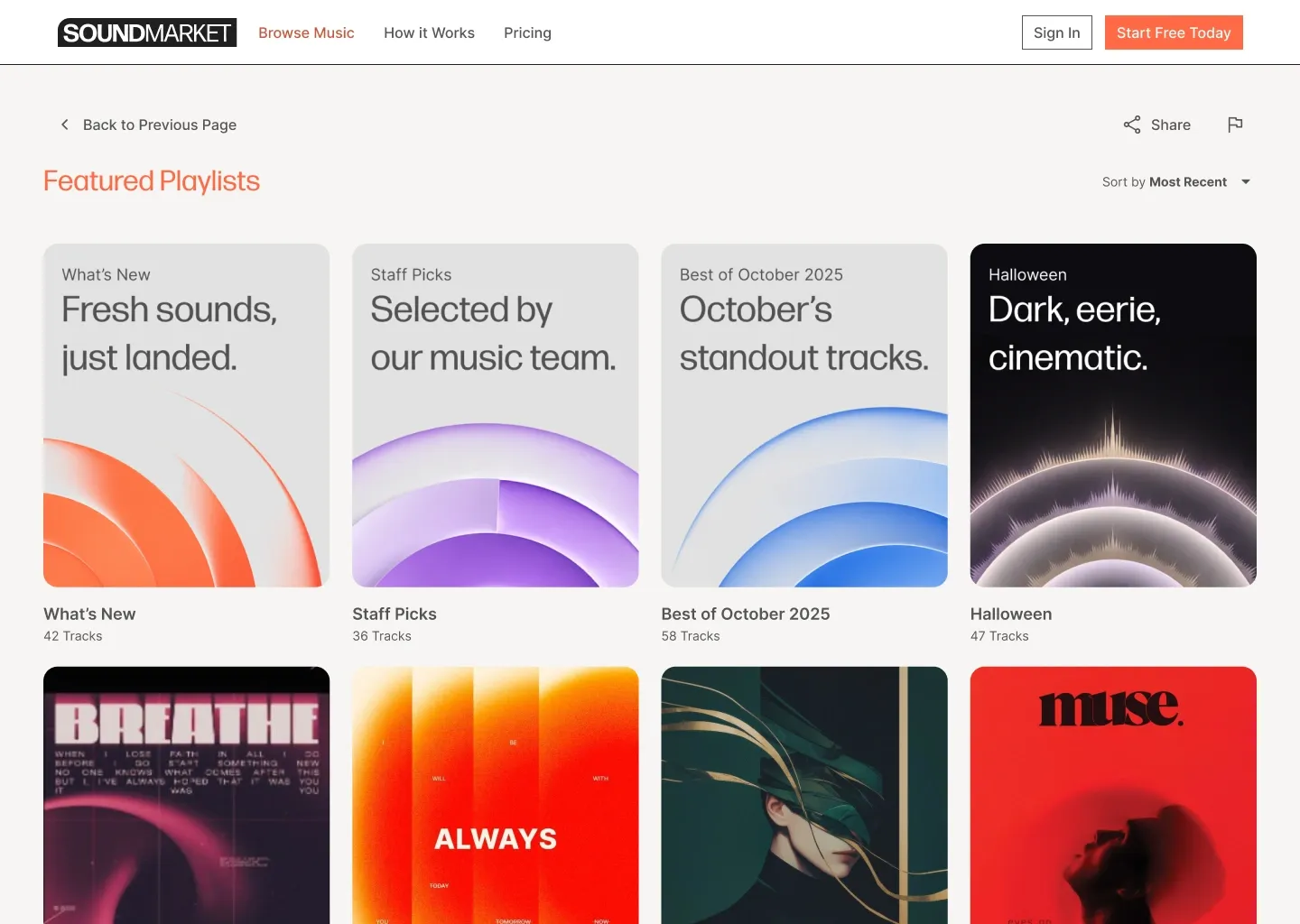Viewport: 1300px width, 924px height.
Task: Open the Halloween playlist cover
Action: tap(1113, 415)
